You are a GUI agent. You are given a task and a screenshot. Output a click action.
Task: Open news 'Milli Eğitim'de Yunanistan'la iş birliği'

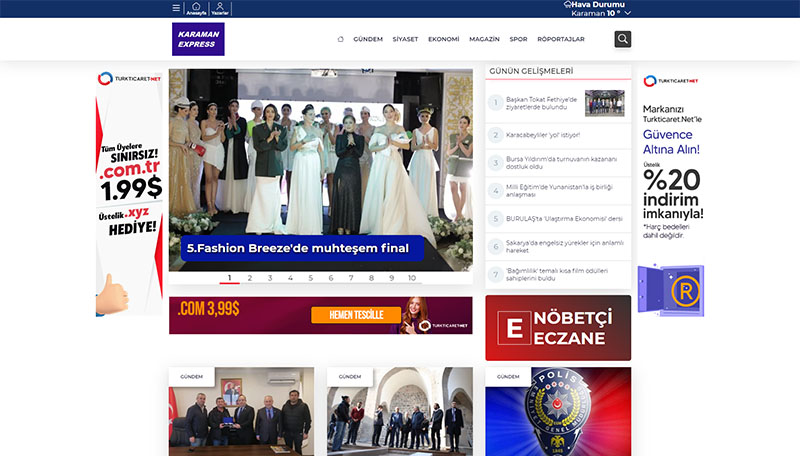point(559,191)
